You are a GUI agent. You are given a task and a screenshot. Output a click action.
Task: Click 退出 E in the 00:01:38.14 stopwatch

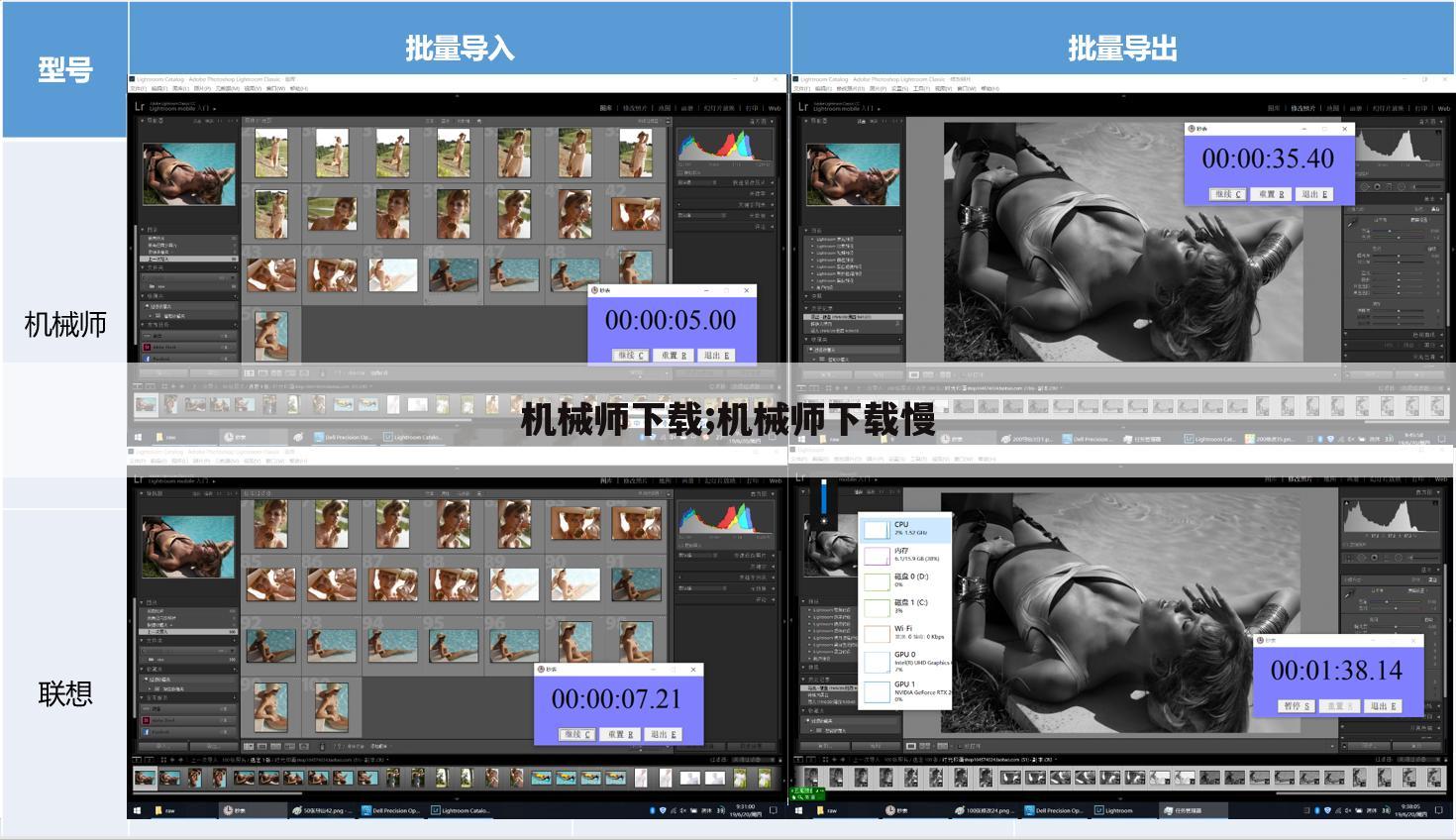[1383, 706]
